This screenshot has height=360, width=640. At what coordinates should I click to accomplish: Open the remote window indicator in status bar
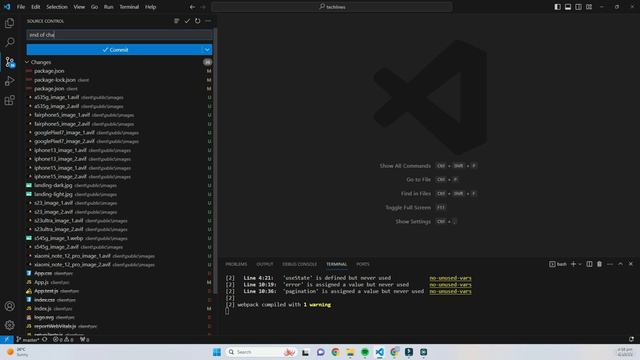click(7, 339)
